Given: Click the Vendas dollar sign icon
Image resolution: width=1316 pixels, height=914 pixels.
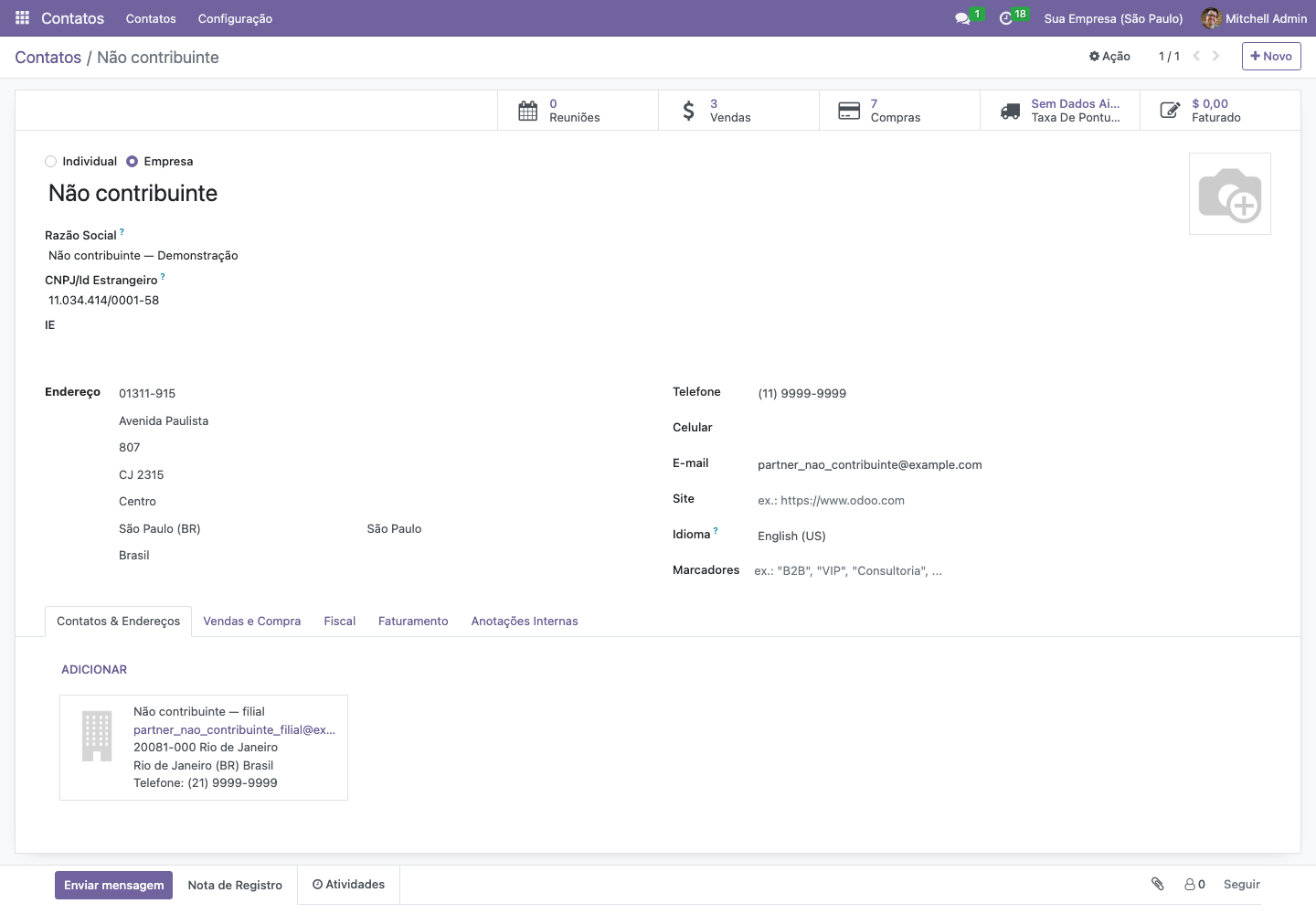Looking at the screenshot, I should (x=689, y=111).
